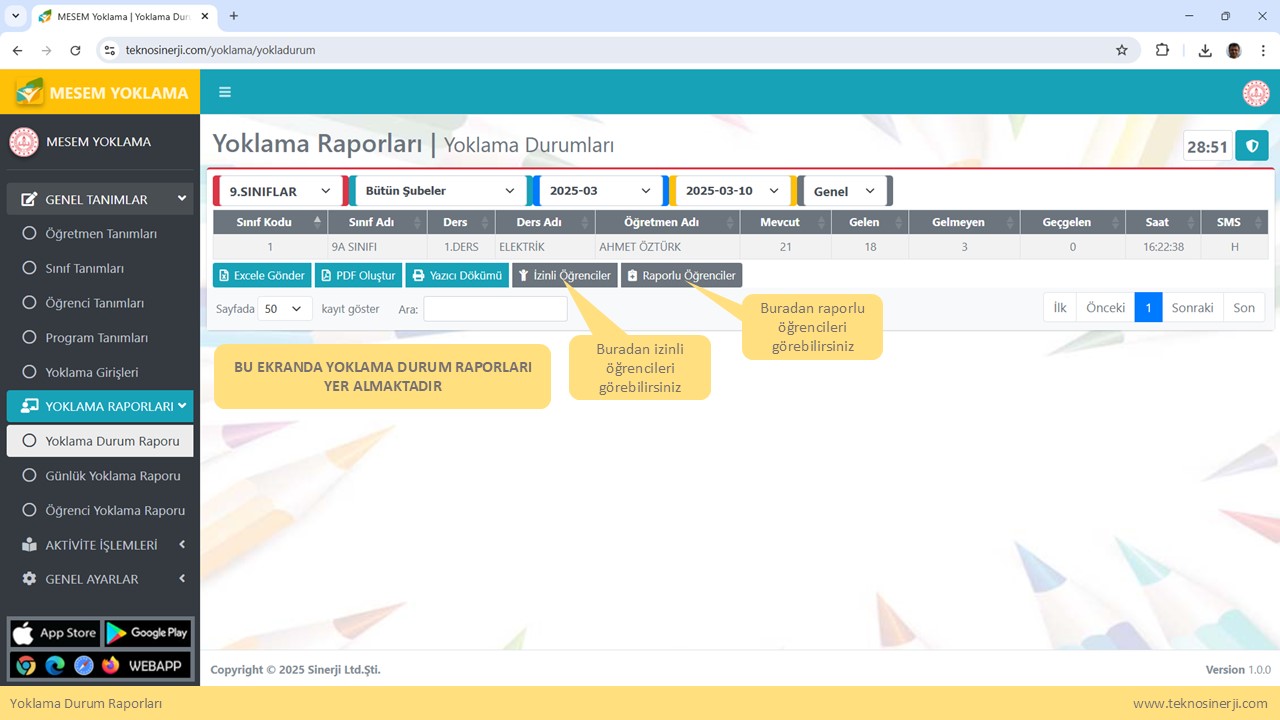Select Öğrenci Tanımları in the sidebar
The image size is (1280, 720).
click(x=95, y=303)
